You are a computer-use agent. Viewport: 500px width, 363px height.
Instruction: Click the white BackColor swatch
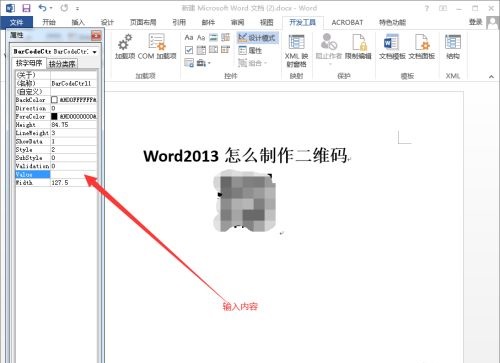[54, 100]
